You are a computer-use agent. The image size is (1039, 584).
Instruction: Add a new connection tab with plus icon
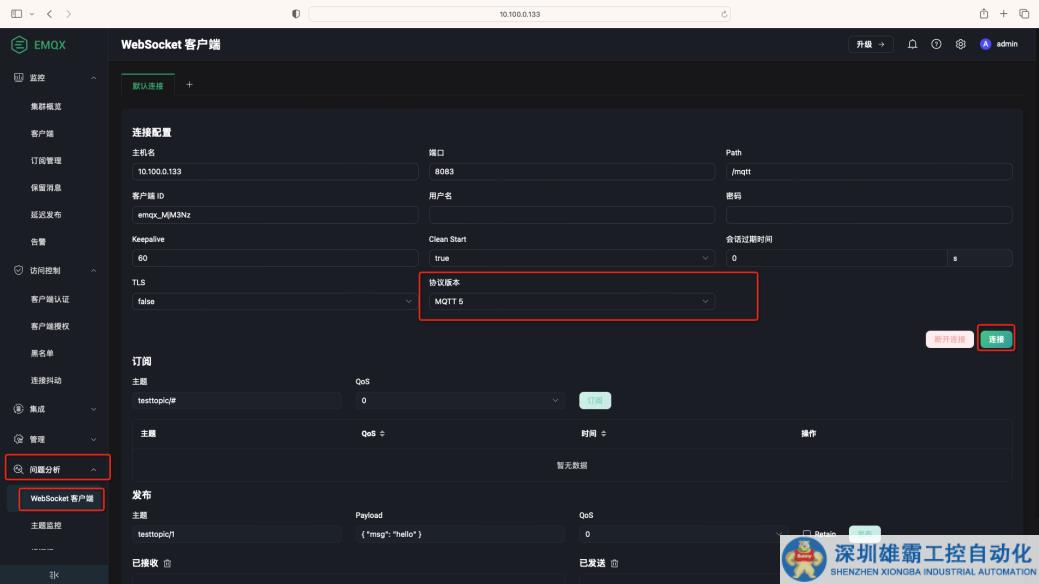(189, 85)
